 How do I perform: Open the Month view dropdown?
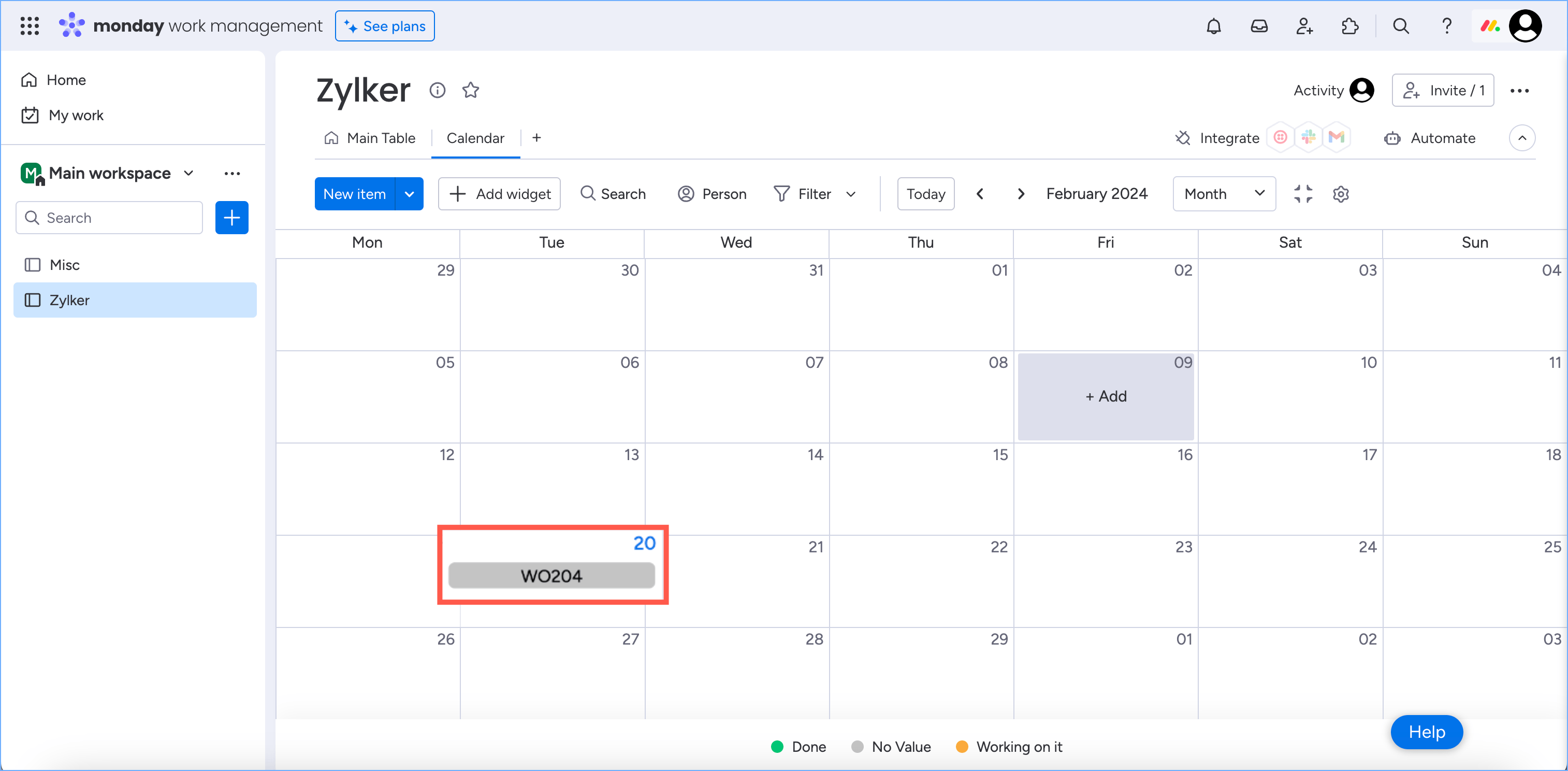(x=1224, y=194)
